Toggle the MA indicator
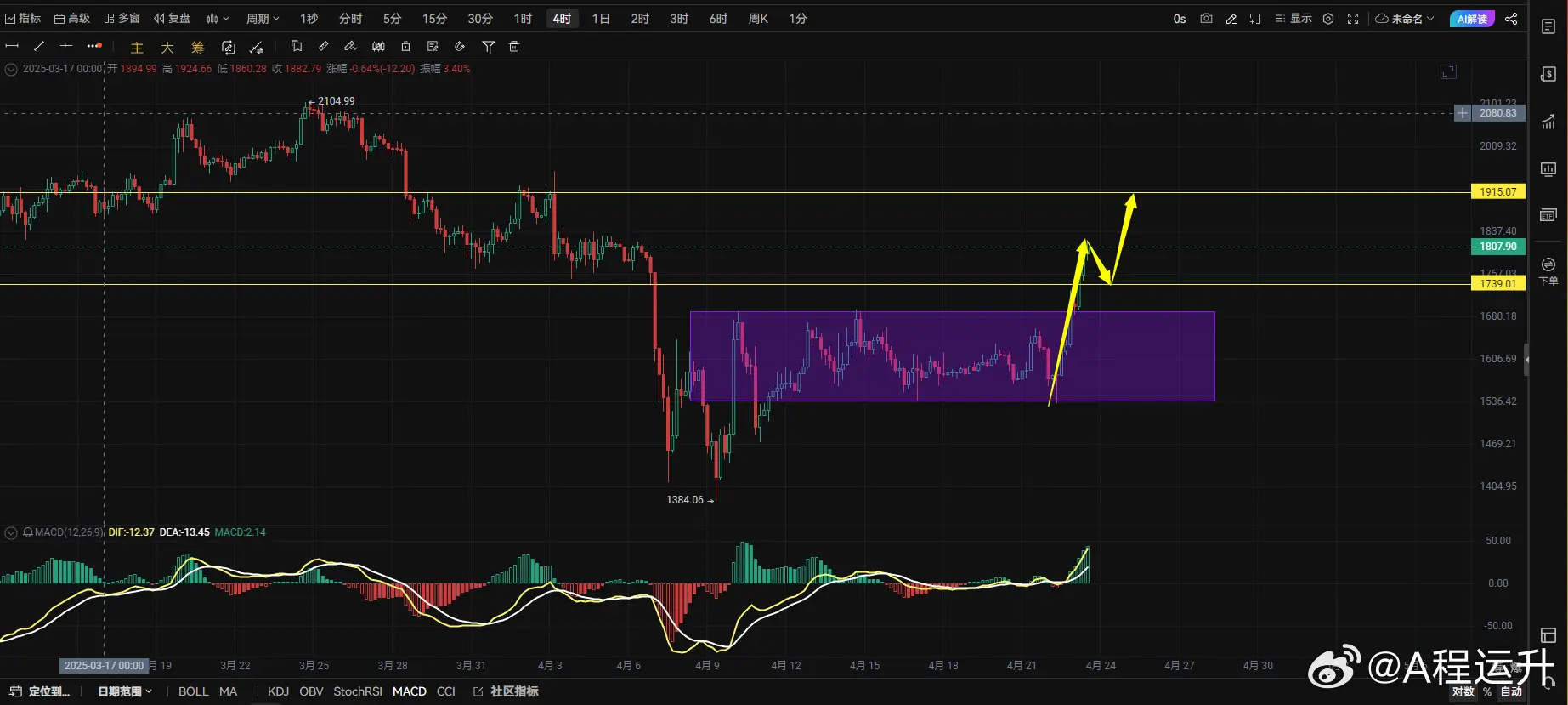Image resolution: width=1568 pixels, height=705 pixels. [228, 691]
